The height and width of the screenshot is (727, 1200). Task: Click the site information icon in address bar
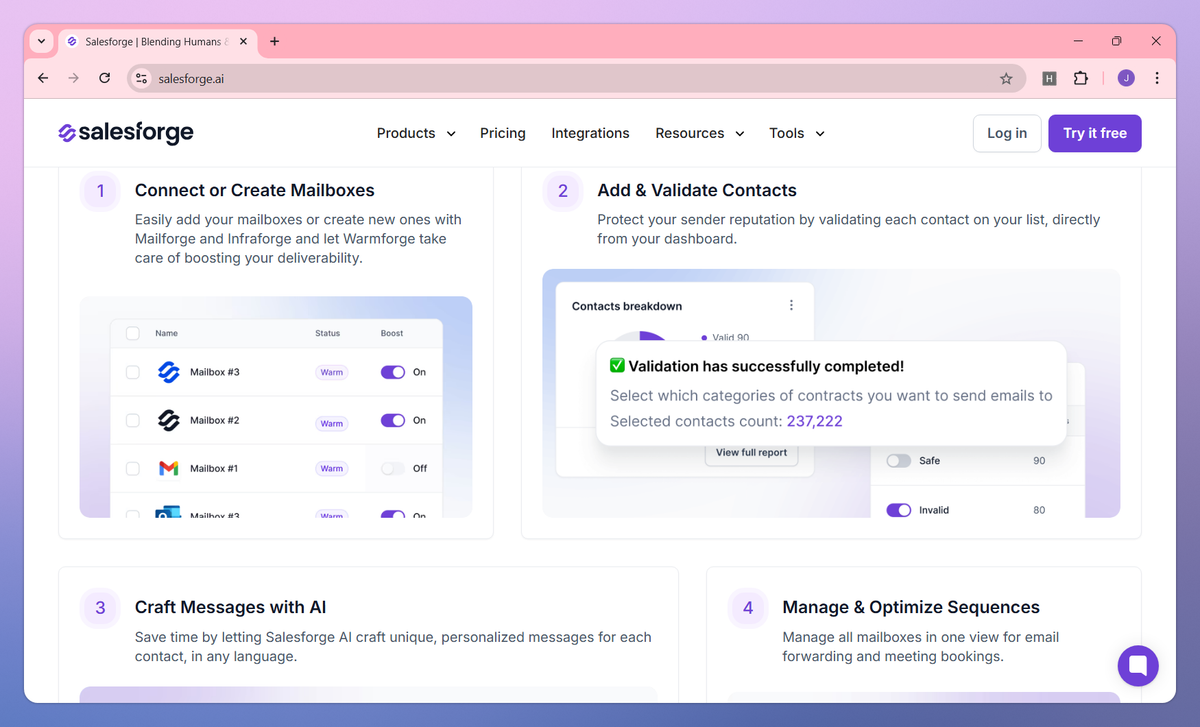142,78
